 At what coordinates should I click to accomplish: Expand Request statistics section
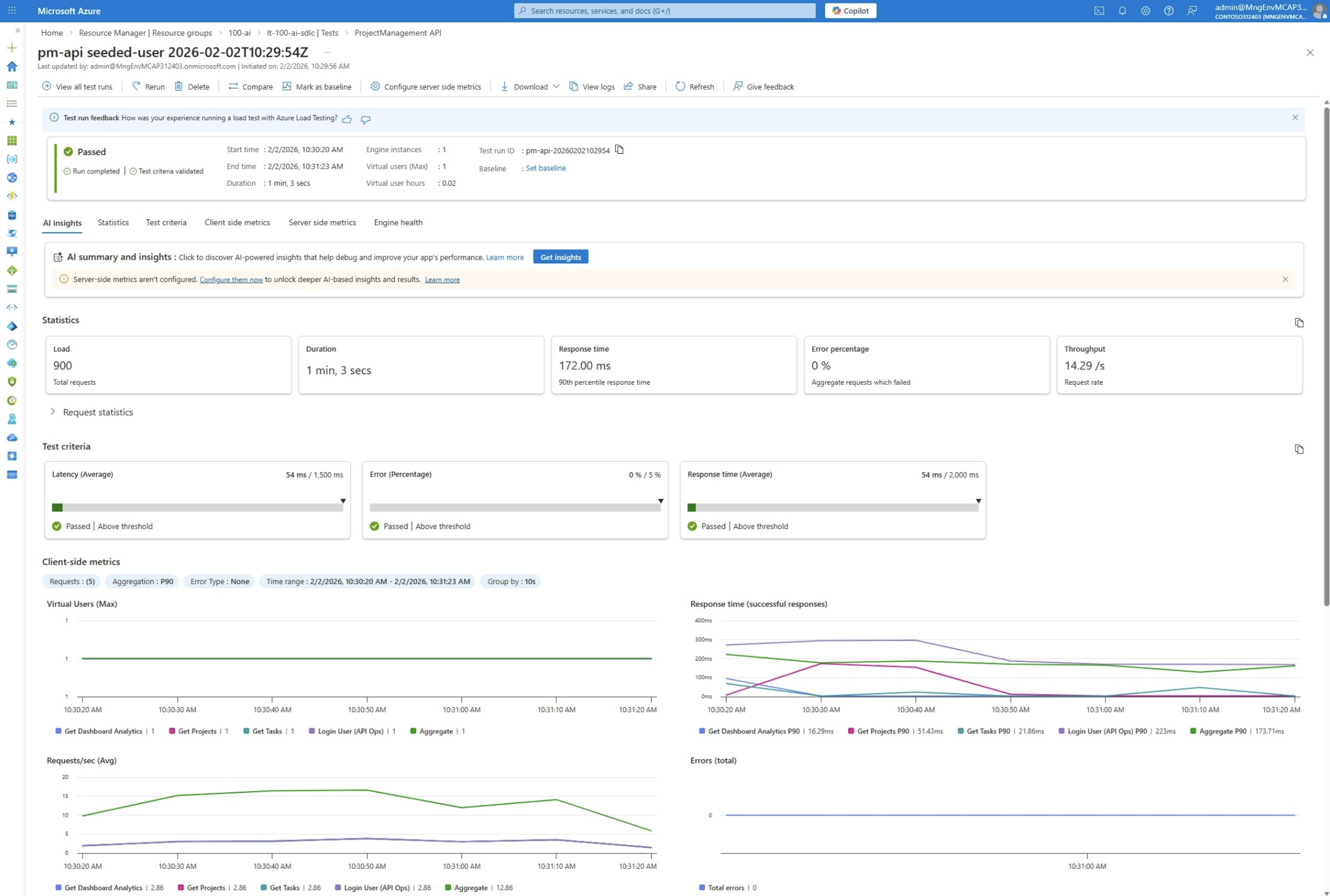pyautogui.click(x=92, y=412)
